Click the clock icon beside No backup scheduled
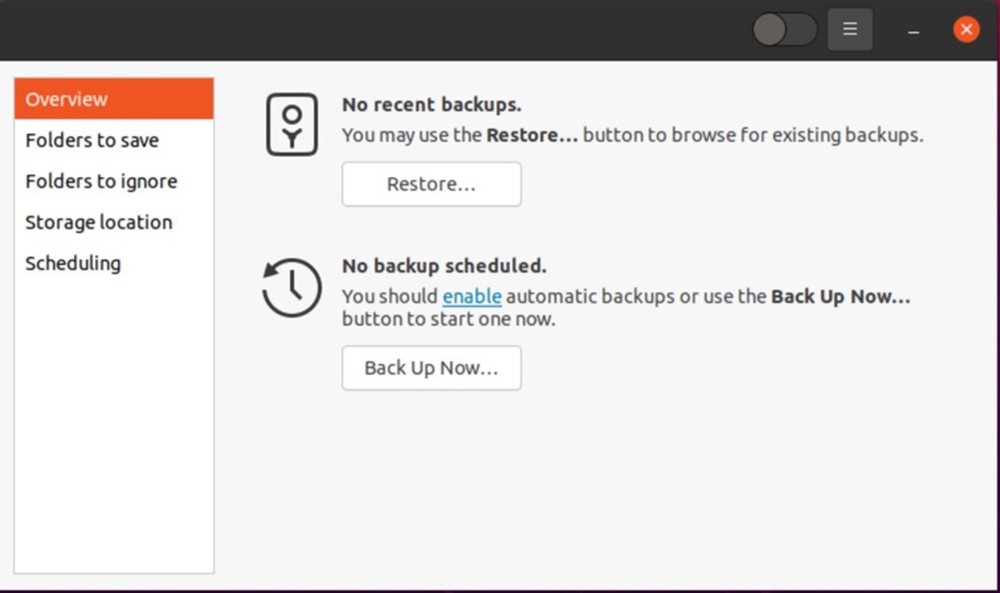This screenshot has height=593, width=1000. pyautogui.click(x=291, y=288)
